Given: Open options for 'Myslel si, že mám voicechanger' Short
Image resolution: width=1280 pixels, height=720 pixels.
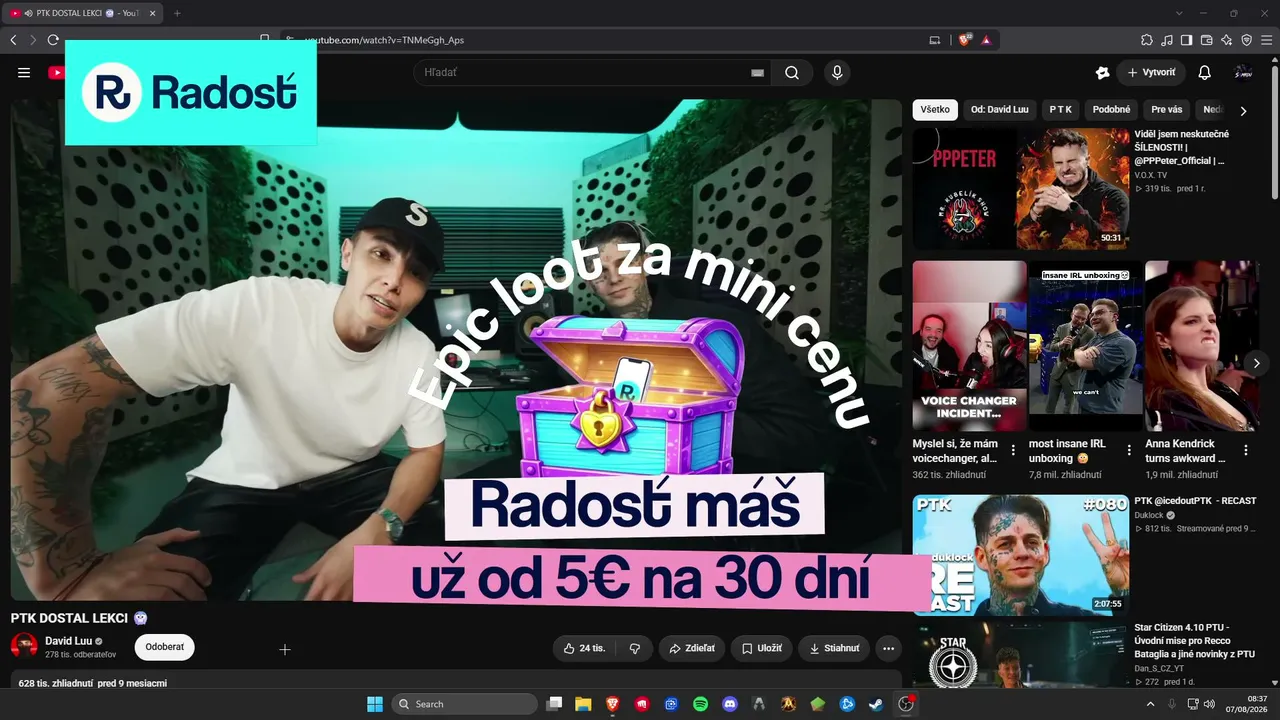Looking at the screenshot, I should coord(1013,450).
